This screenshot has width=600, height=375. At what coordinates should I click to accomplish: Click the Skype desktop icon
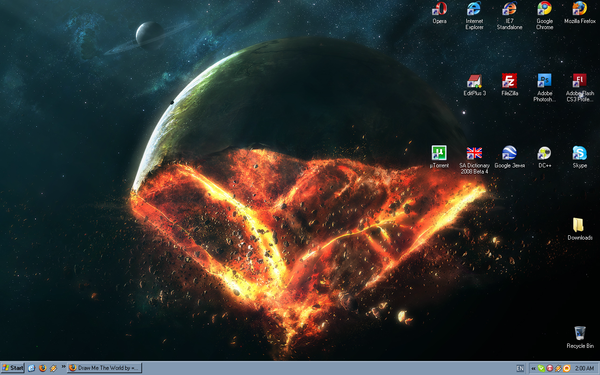579,157
